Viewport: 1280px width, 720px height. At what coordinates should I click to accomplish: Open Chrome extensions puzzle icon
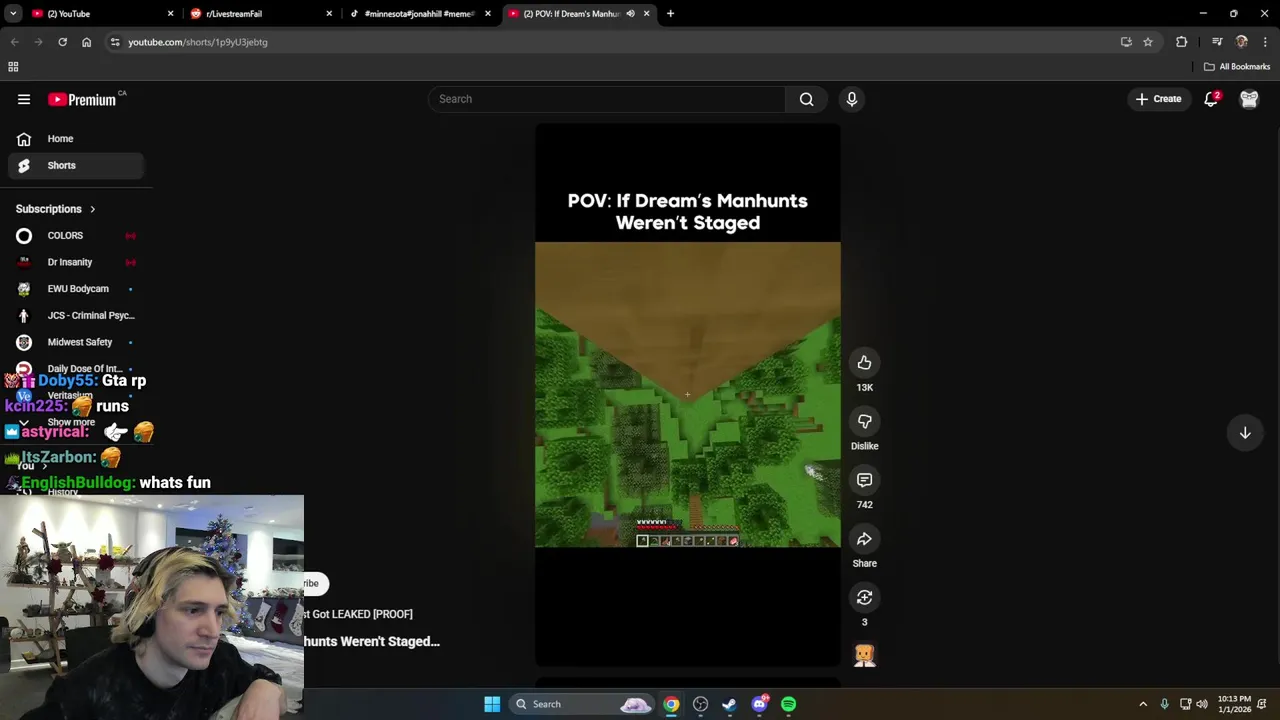[1182, 42]
